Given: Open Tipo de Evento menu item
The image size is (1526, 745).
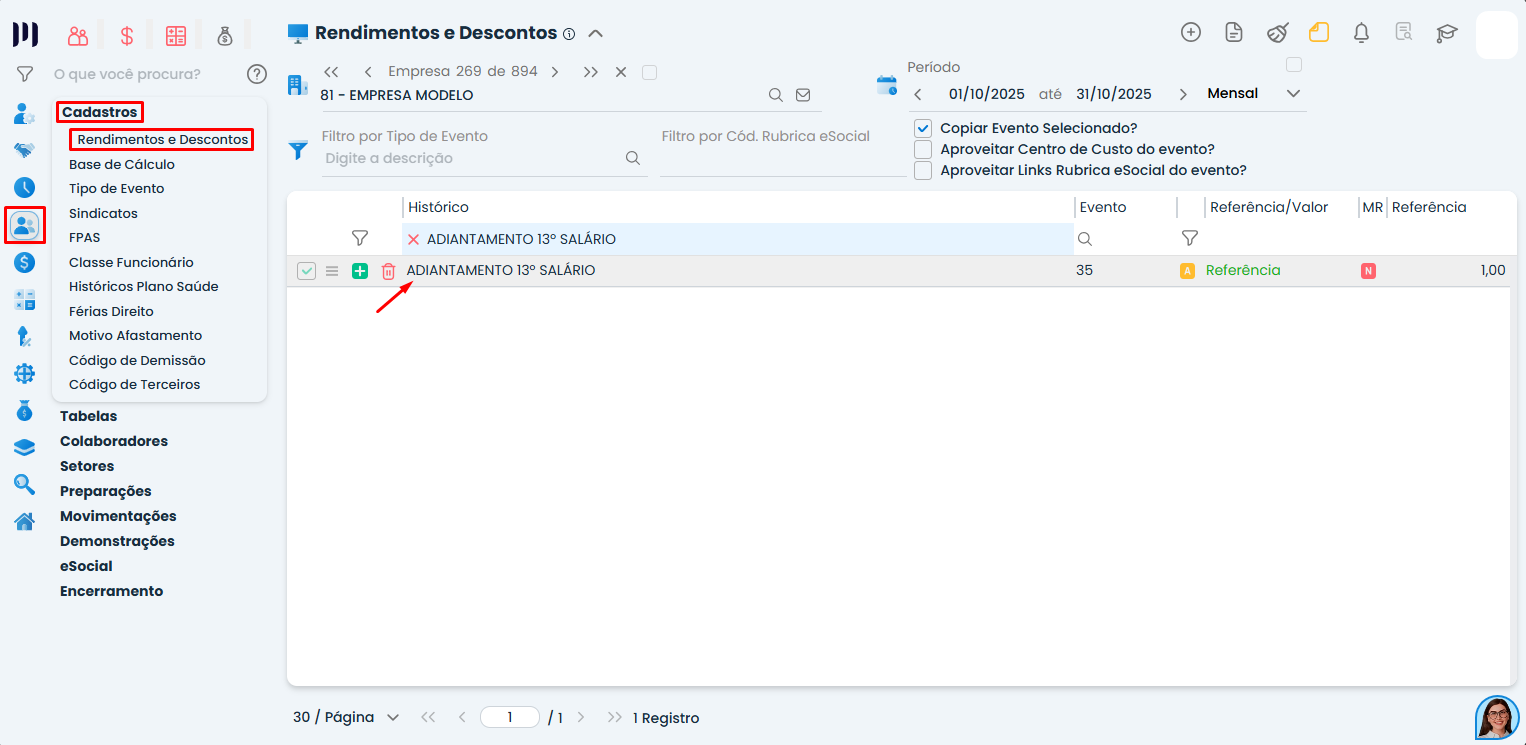Looking at the screenshot, I should click(x=117, y=188).
